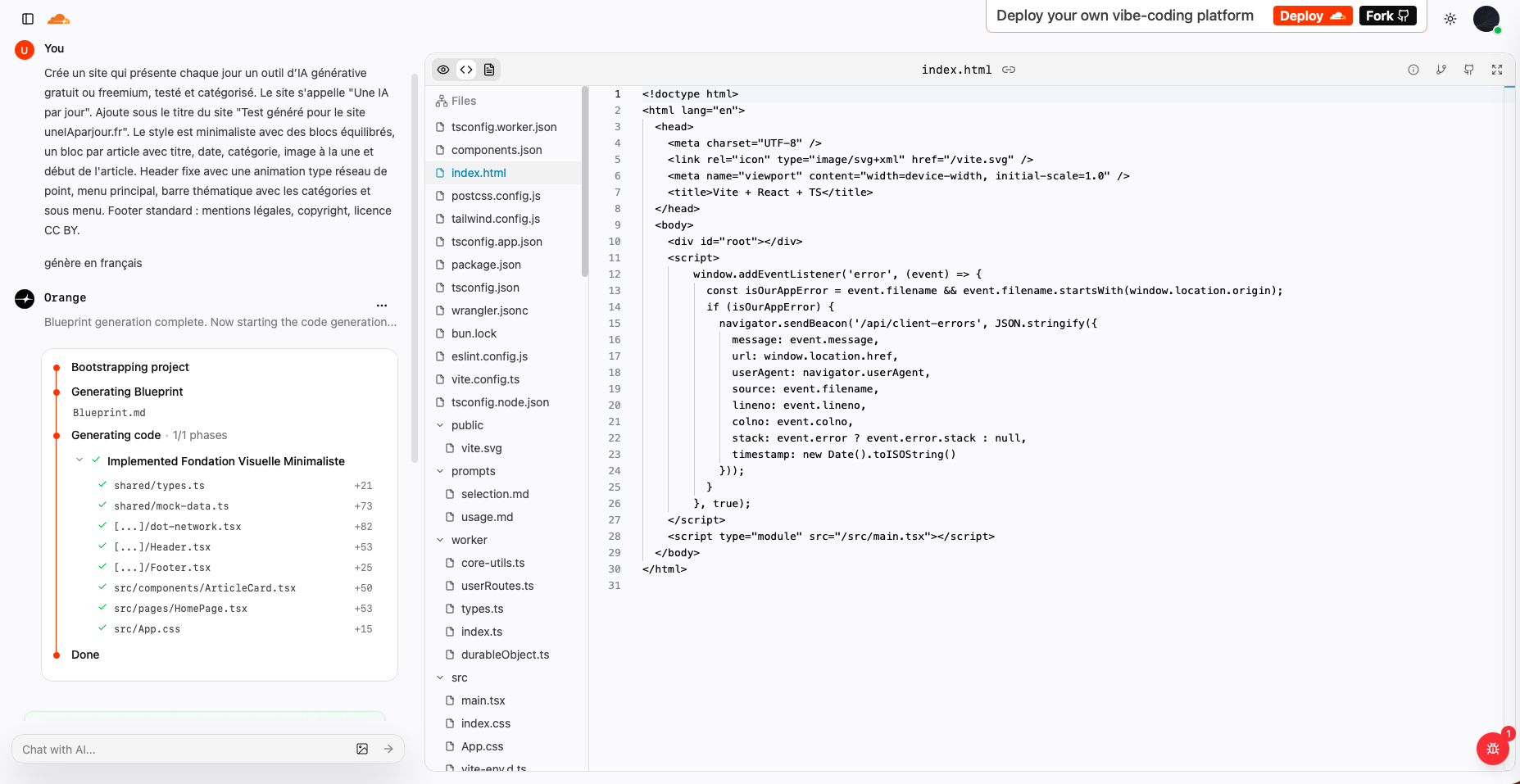Screen dimensions: 1520x784
Task: Enter fullscreen editor mode
Action: tap(1497, 70)
